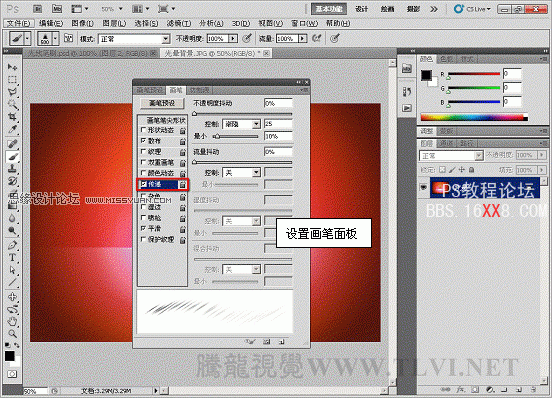Select the Rectangular Marquee tool
This screenshot has width=552, height=398.
tap(12, 79)
